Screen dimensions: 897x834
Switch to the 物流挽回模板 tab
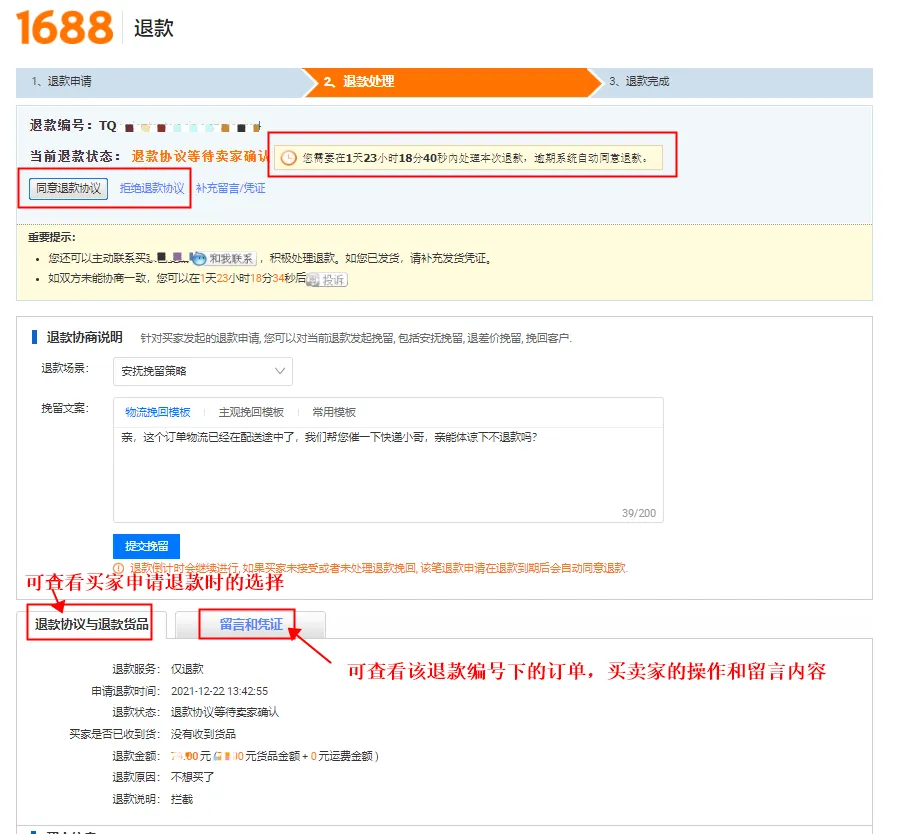(157, 412)
